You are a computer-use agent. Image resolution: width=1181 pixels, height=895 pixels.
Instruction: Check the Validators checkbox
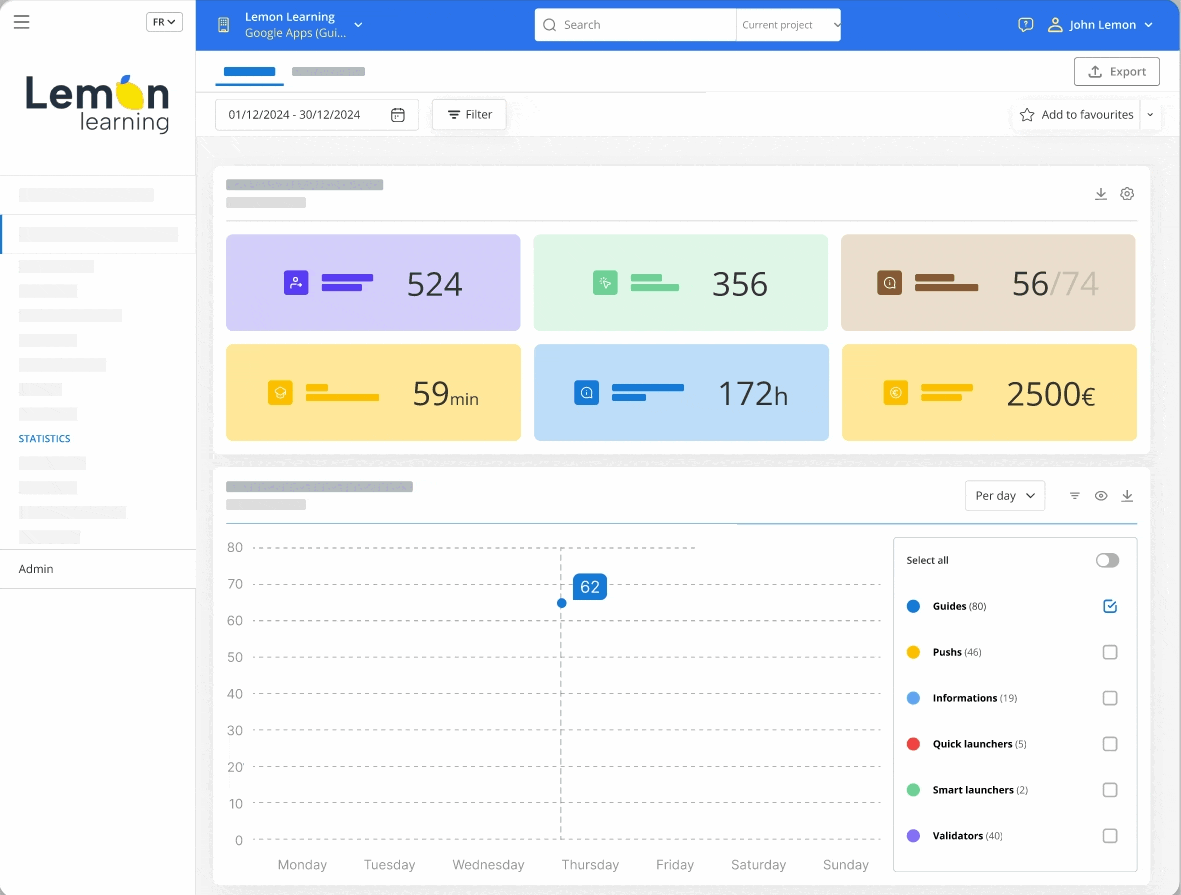[x=1109, y=836]
